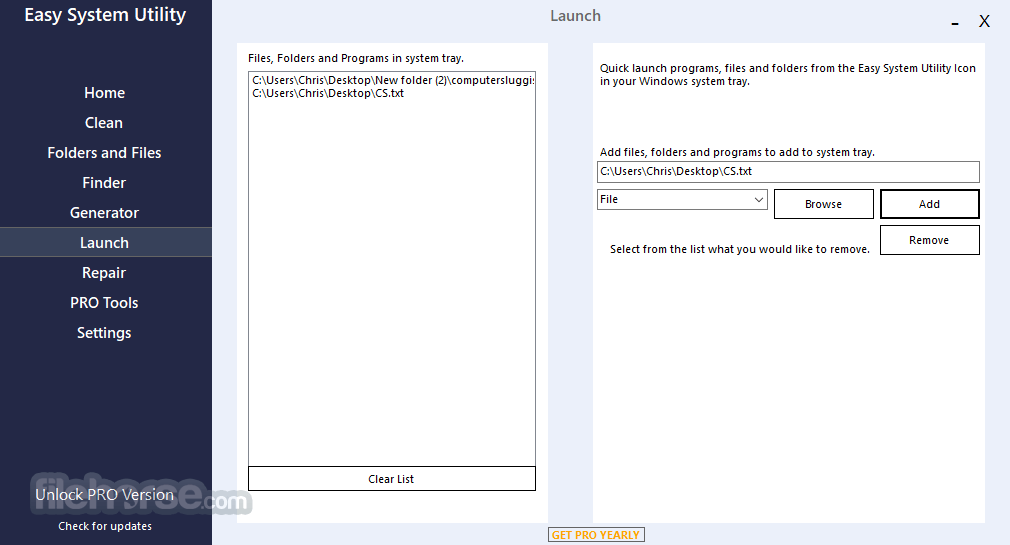The width and height of the screenshot is (1010, 545).
Task: Open PRO Tools section
Action: point(104,303)
